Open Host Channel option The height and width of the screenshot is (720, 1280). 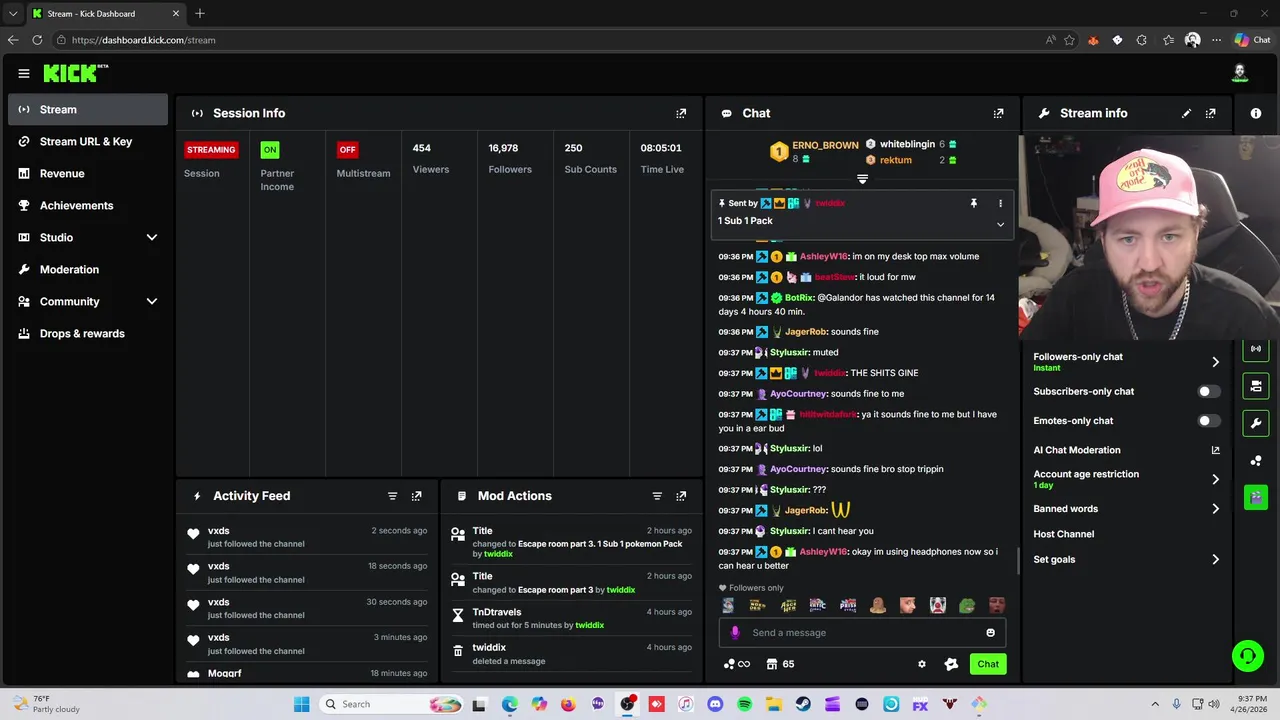pos(1064,534)
